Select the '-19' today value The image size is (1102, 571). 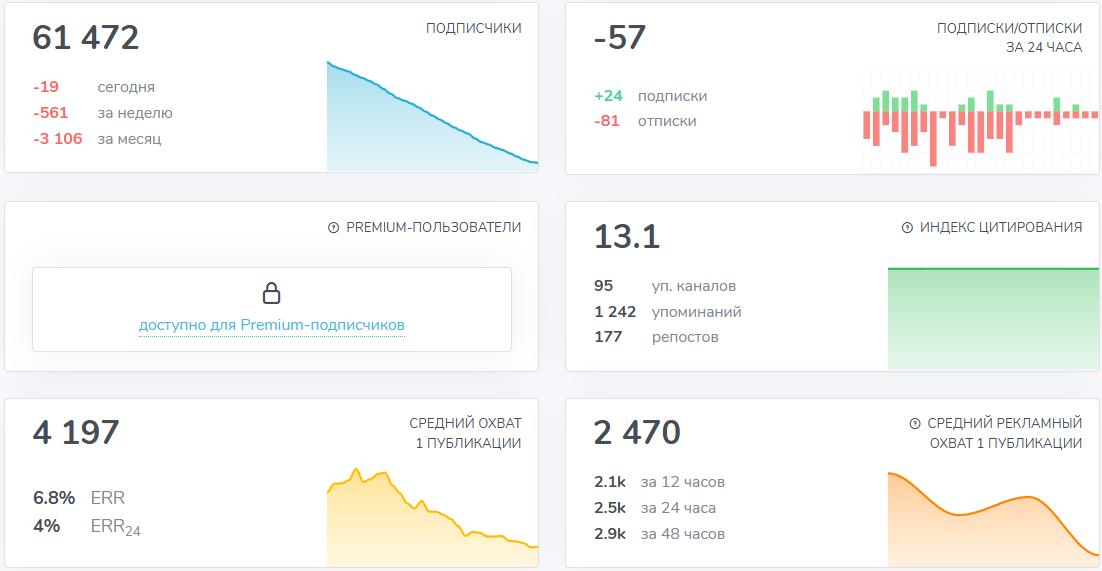(46, 87)
